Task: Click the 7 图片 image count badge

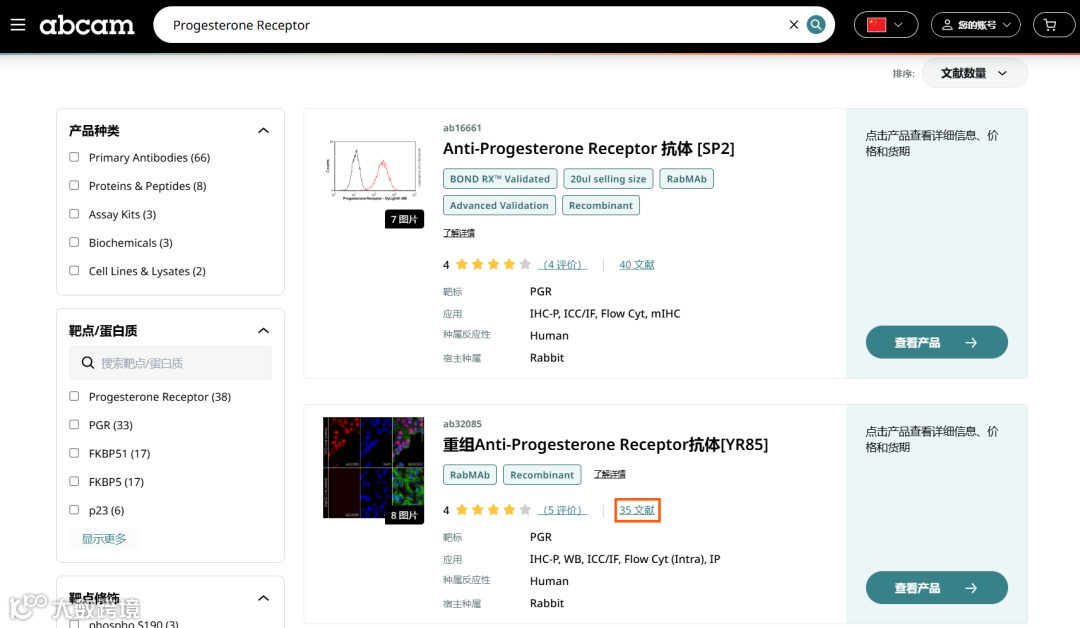Action: click(x=404, y=219)
